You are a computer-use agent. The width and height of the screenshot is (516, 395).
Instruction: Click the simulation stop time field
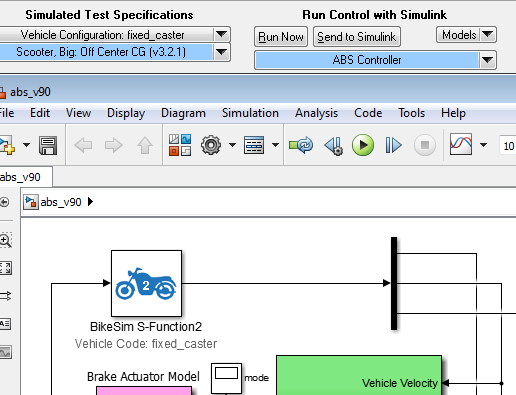coord(507,146)
